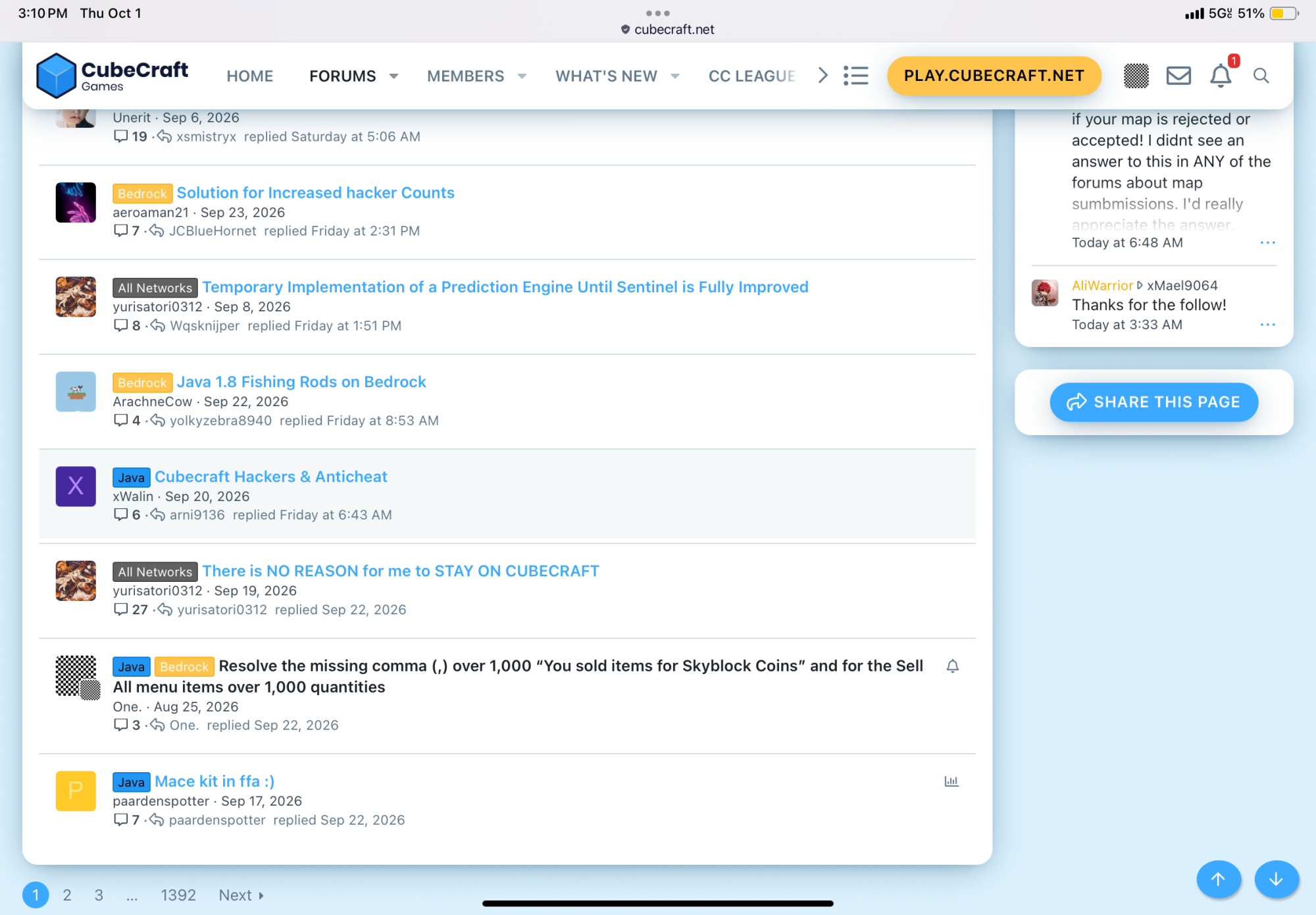The height and width of the screenshot is (915, 1316).
Task: Click the Next page link
Action: click(241, 895)
